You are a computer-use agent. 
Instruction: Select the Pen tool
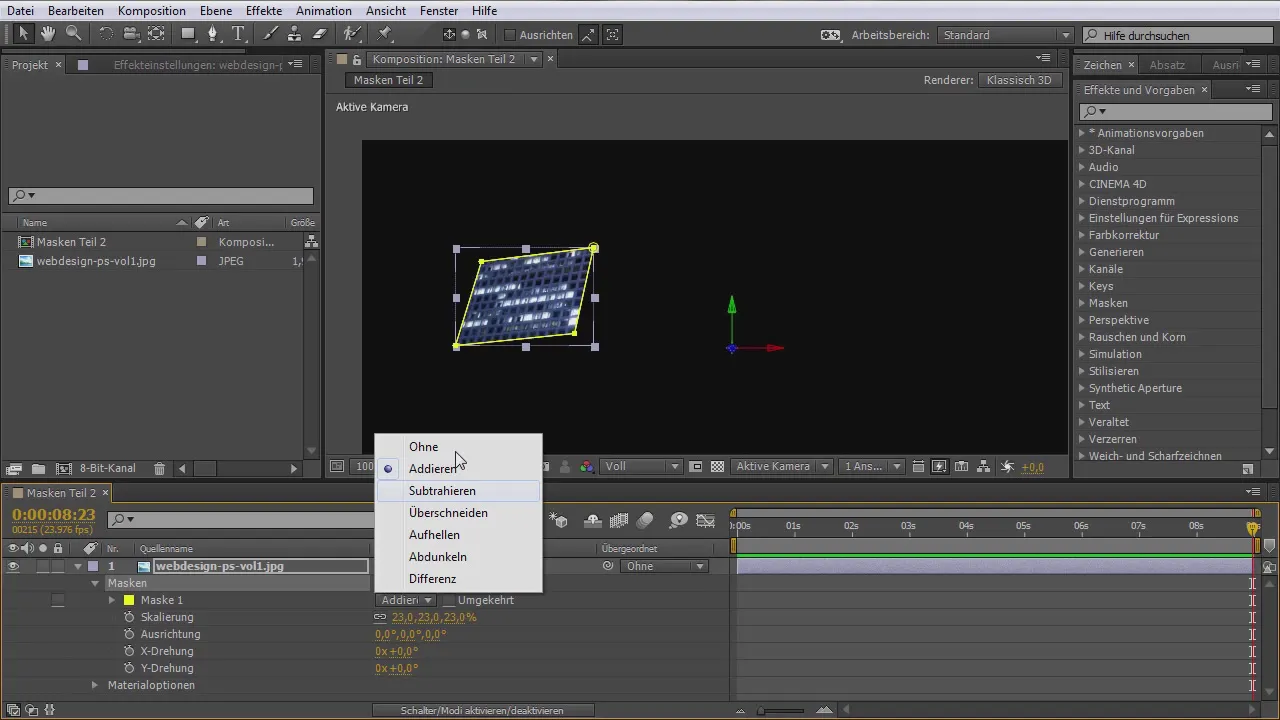pyautogui.click(x=213, y=34)
